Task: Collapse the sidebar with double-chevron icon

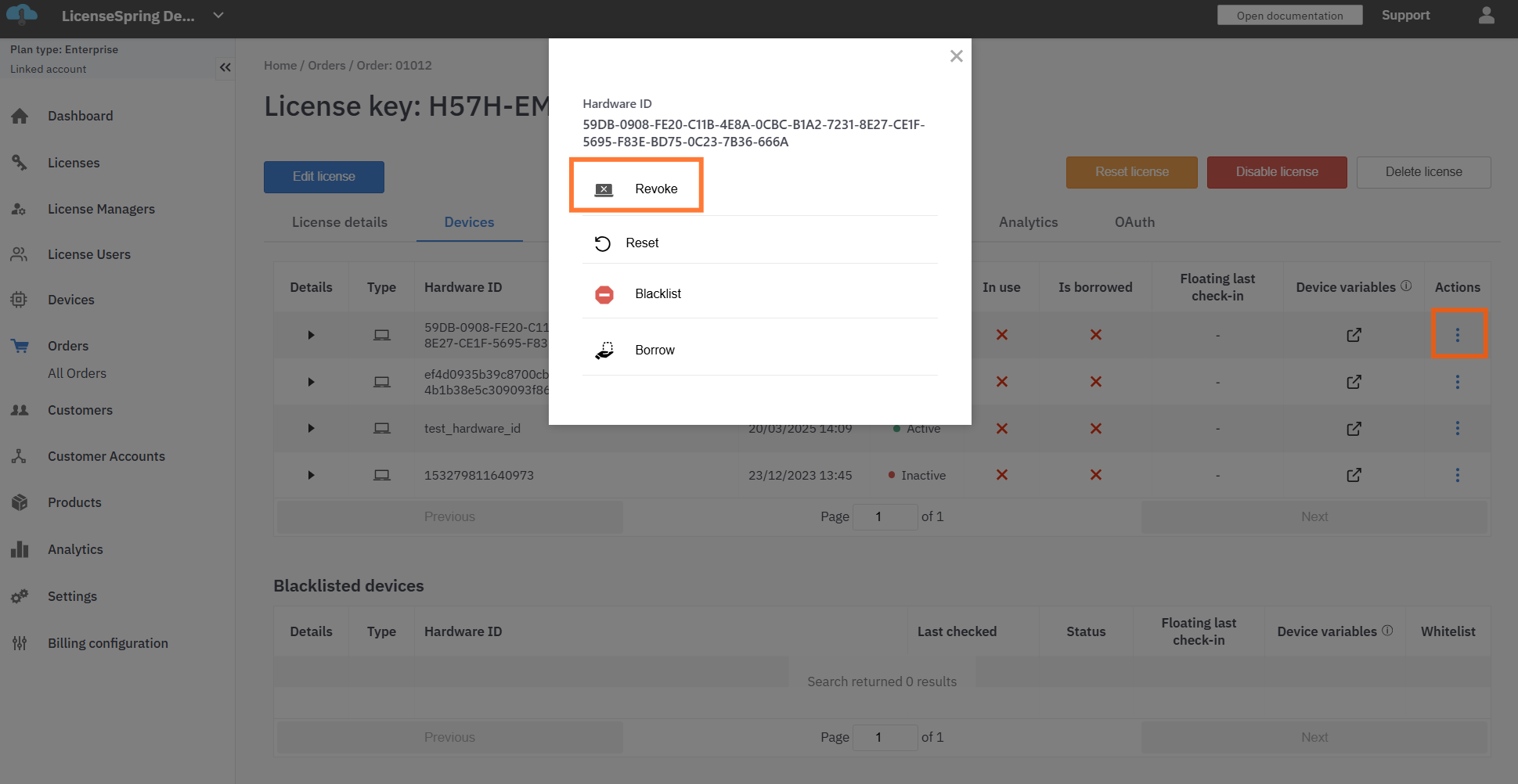Action: coord(225,67)
